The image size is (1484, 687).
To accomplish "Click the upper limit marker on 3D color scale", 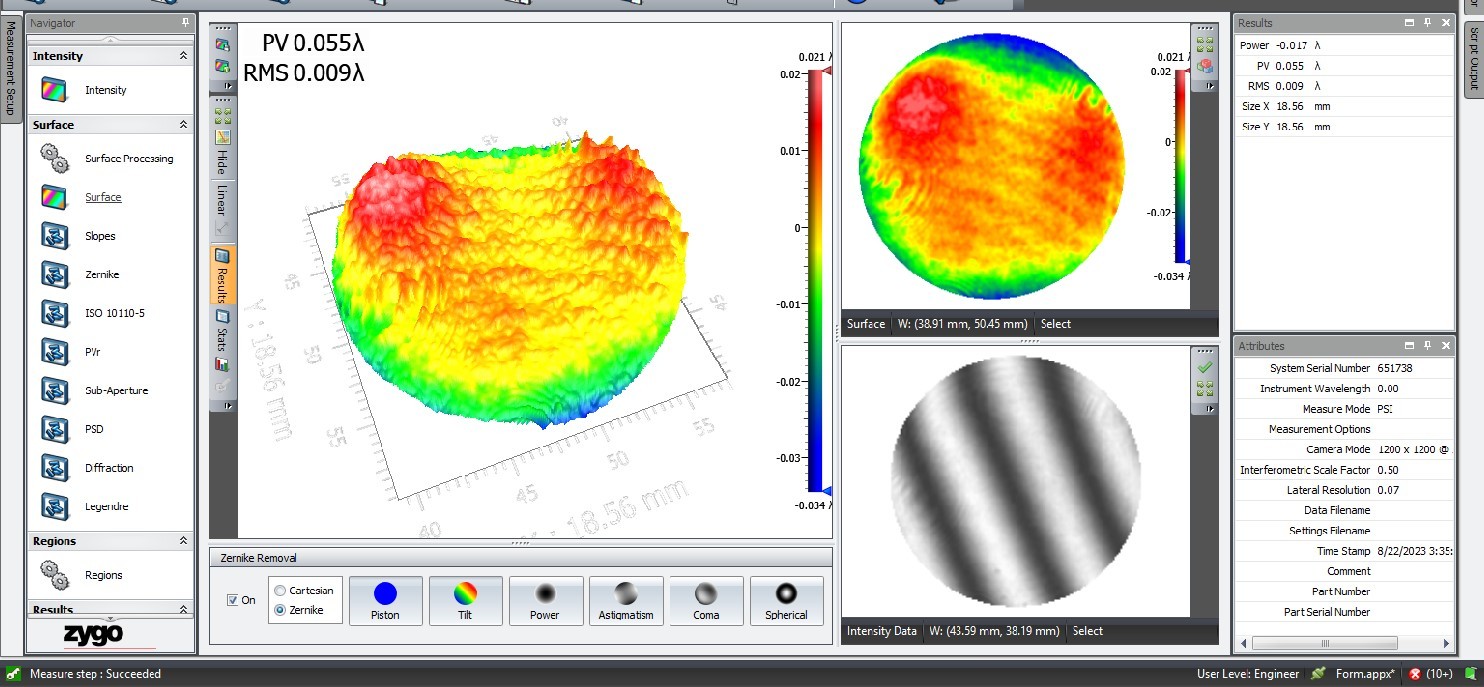I will [827, 71].
